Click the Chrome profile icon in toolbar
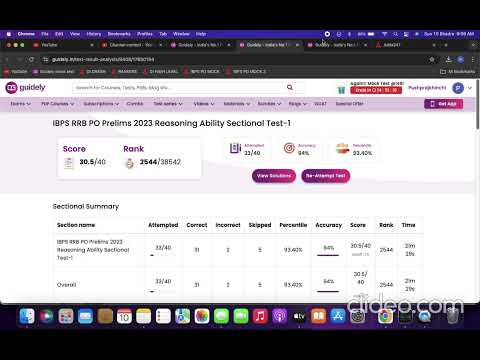 (461, 59)
